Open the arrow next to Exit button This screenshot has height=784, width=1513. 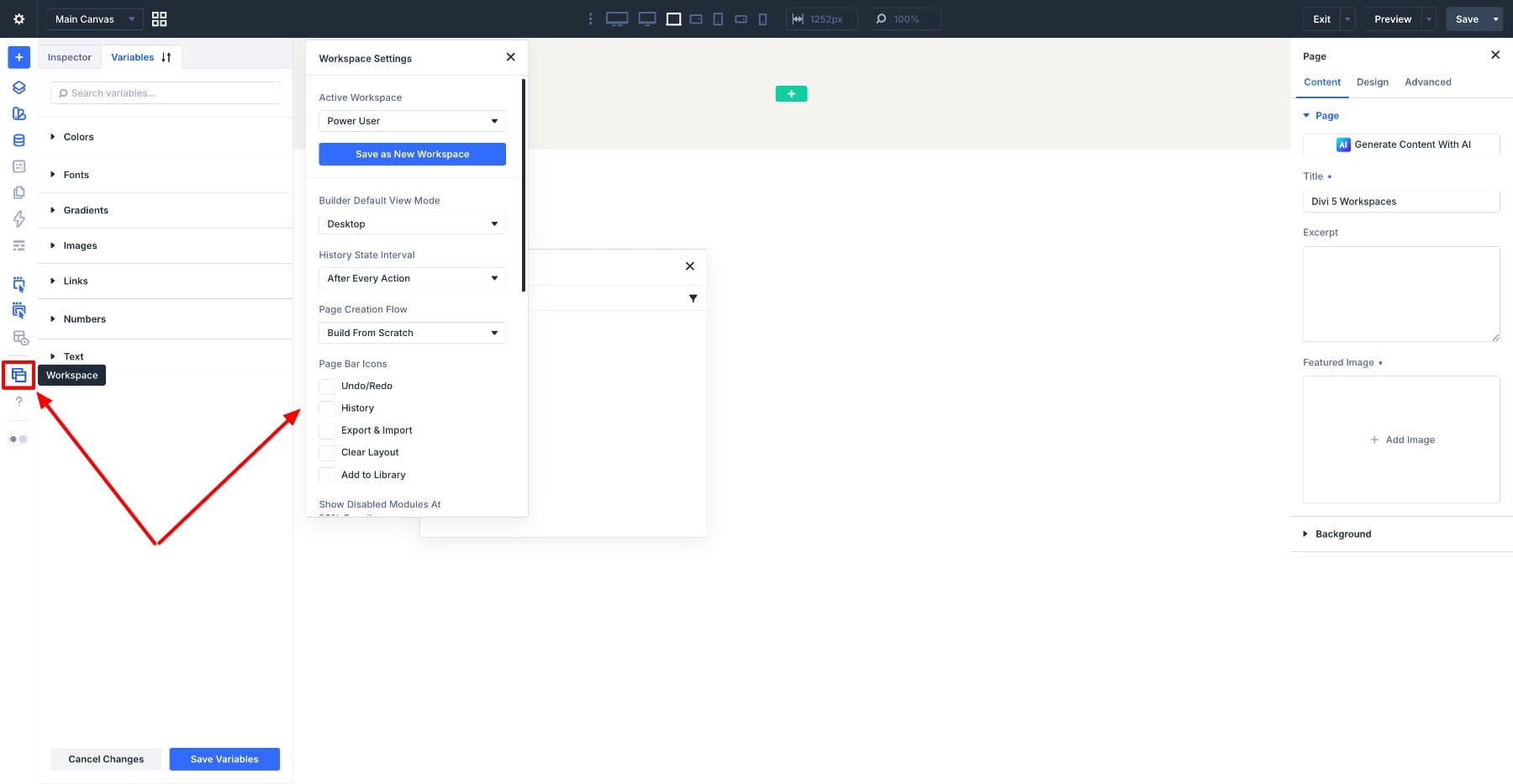pos(1347,18)
